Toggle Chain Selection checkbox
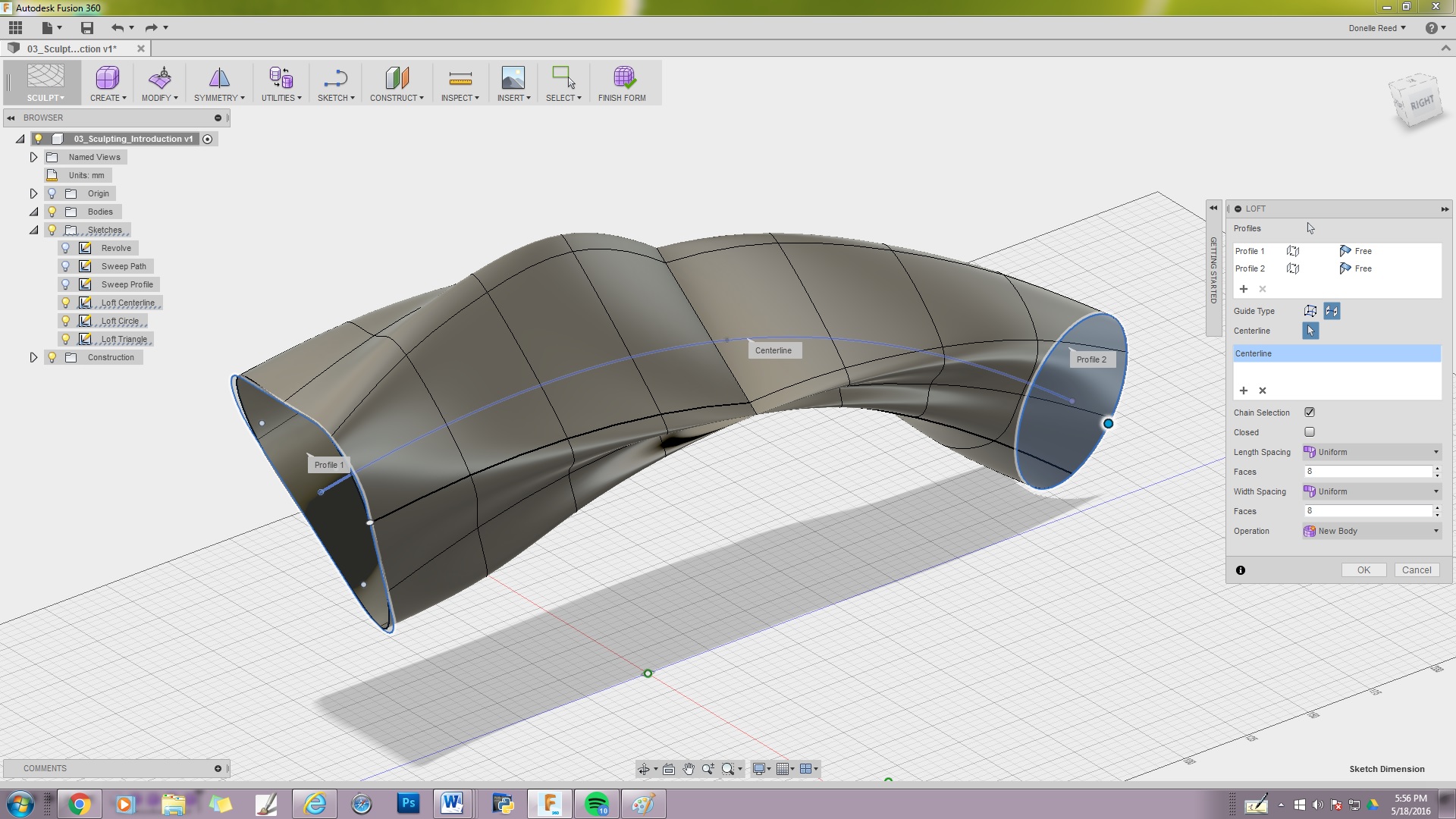Viewport: 1456px width, 819px height. 1310,413
